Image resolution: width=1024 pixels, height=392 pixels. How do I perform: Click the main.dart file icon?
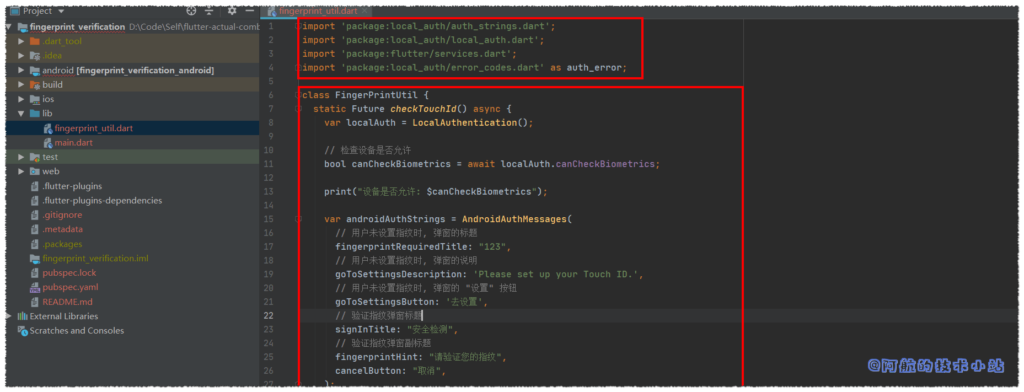pos(48,142)
